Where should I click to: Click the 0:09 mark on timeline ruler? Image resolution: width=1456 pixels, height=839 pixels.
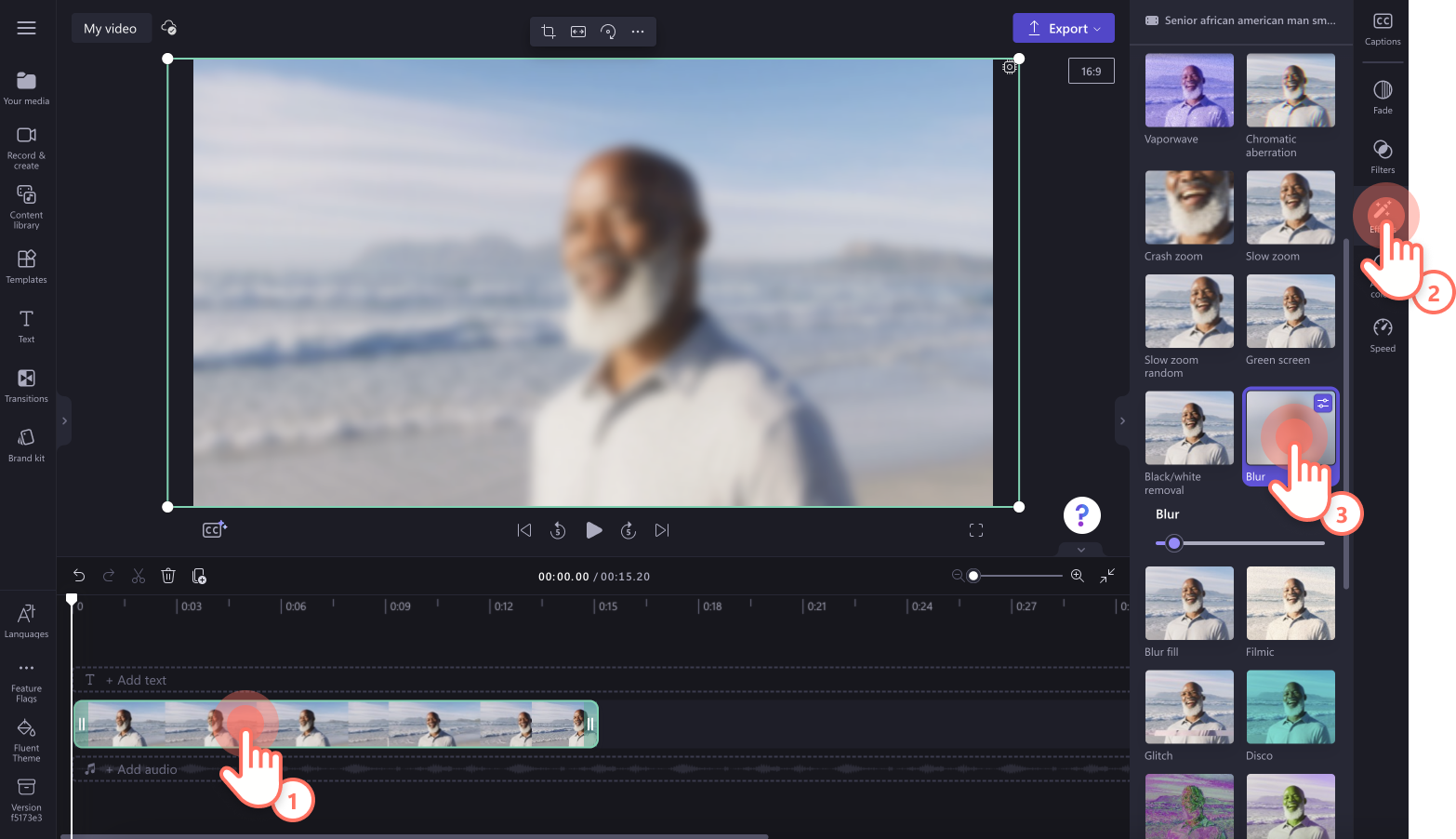click(400, 606)
